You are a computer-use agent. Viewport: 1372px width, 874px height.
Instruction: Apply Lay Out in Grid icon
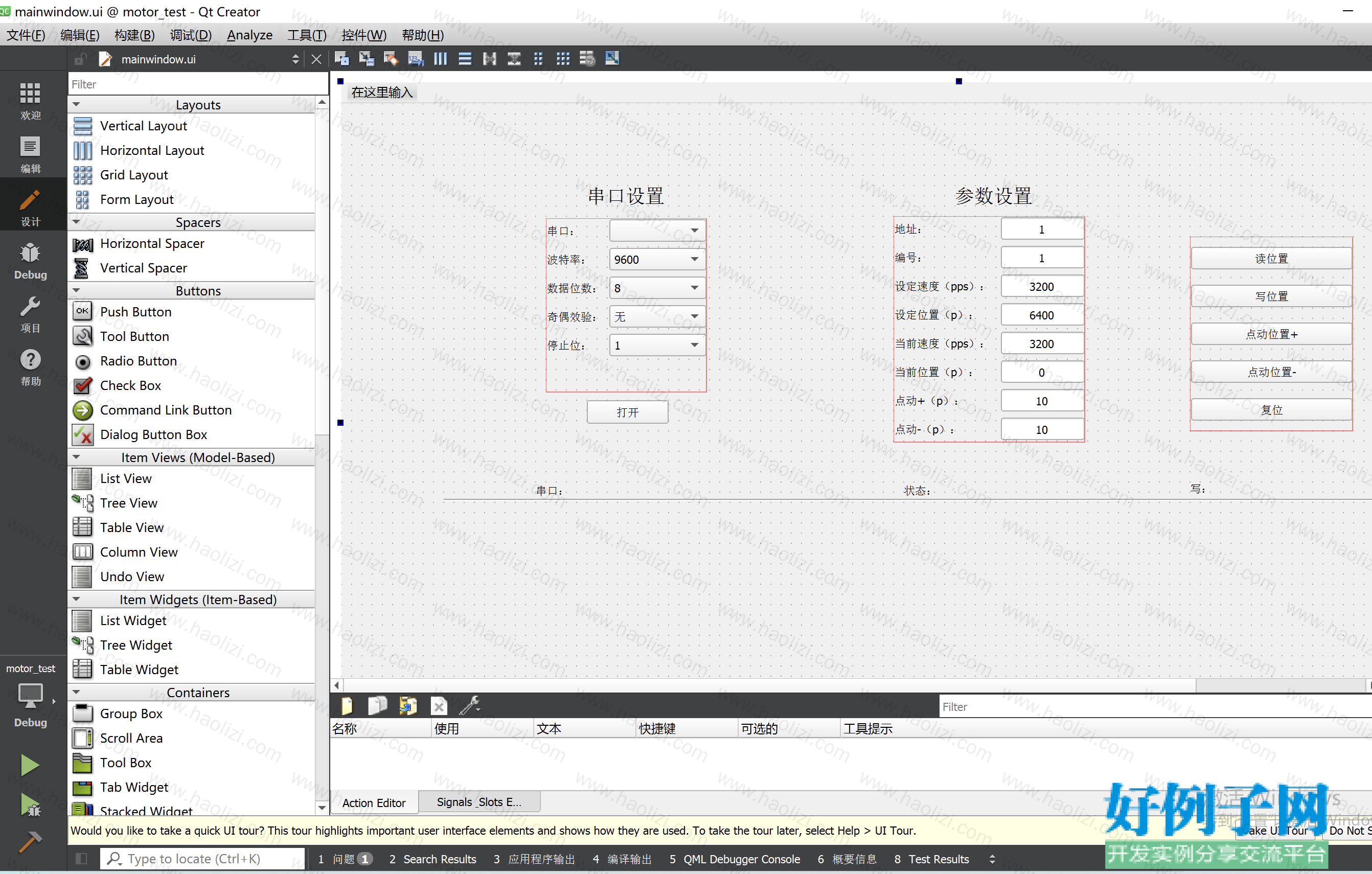(x=563, y=59)
